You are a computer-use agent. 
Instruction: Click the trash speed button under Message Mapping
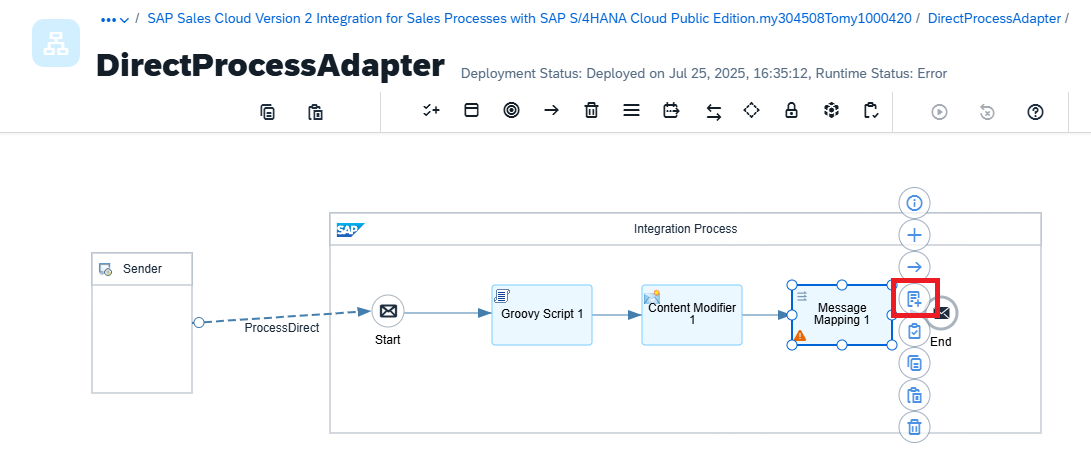point(914,427)
